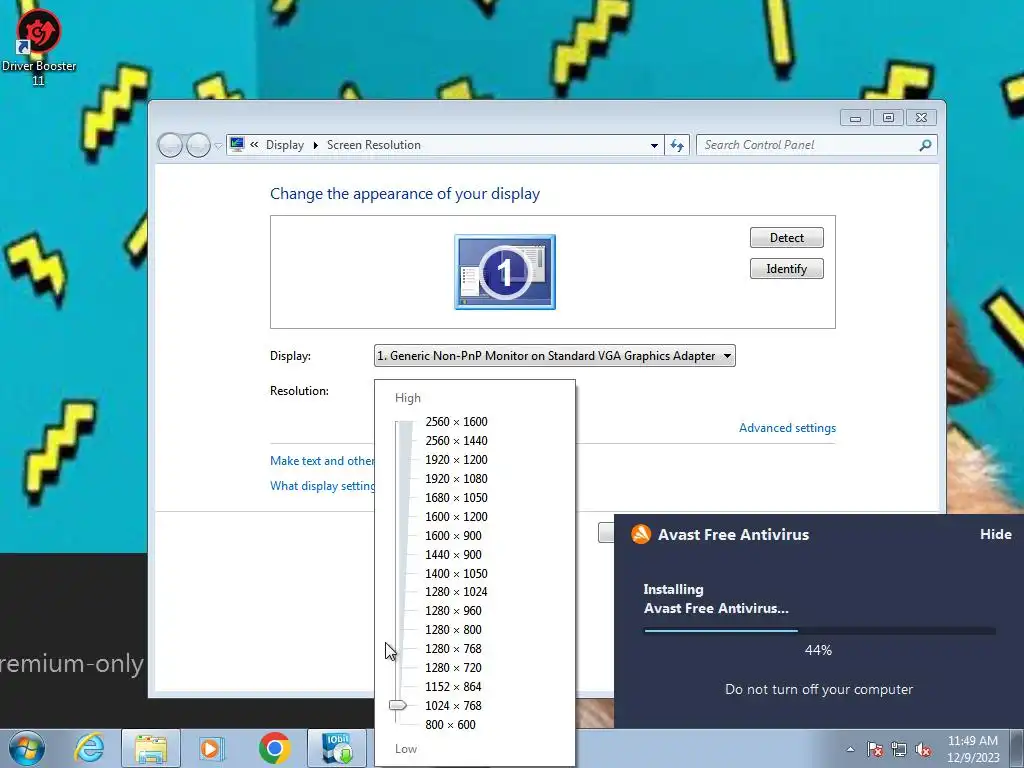Select 2560 × 1440 resolution
Viewport: 1024px width, 768px height.
[x=456, y=441]
